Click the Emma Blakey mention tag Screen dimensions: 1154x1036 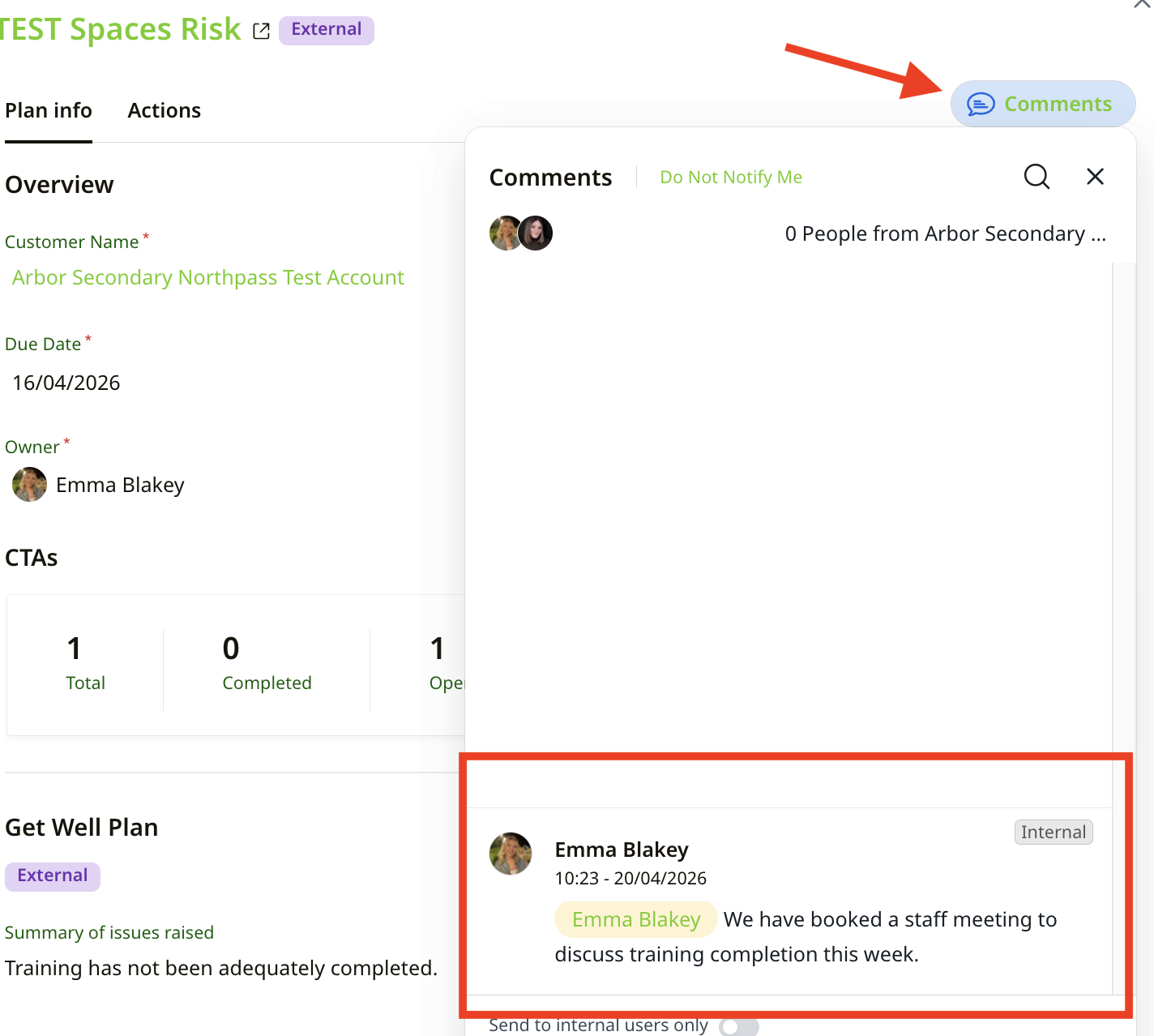click(635, 919)
